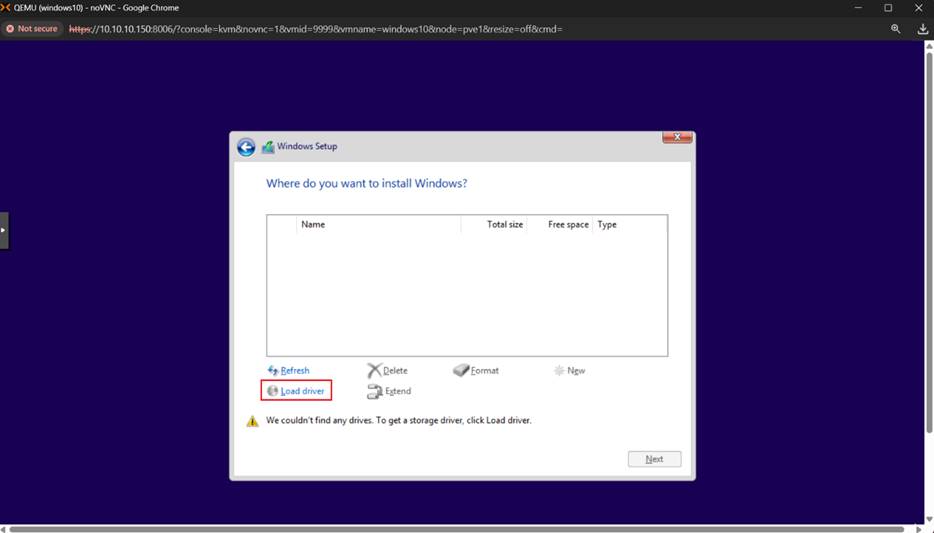Click the Format drive icon
934x533 pixels.
pos(461,371)
